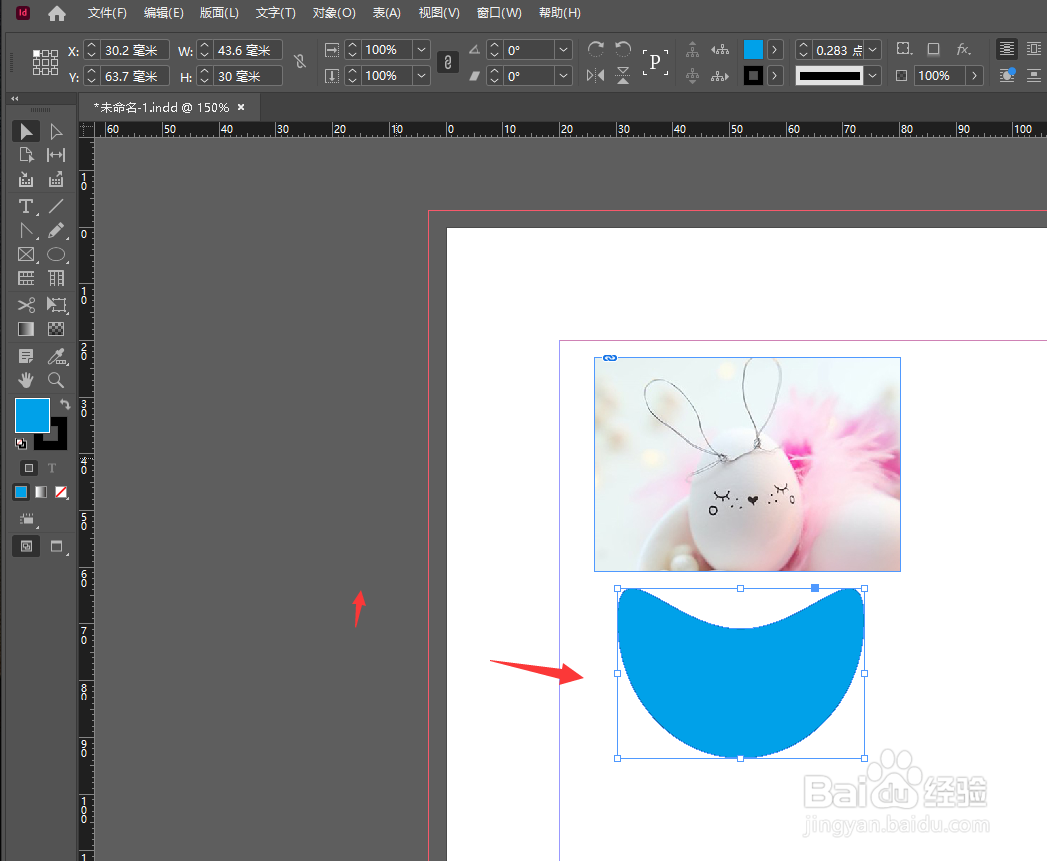Click the blue fill color swatch in toolbox

[31, 414]
